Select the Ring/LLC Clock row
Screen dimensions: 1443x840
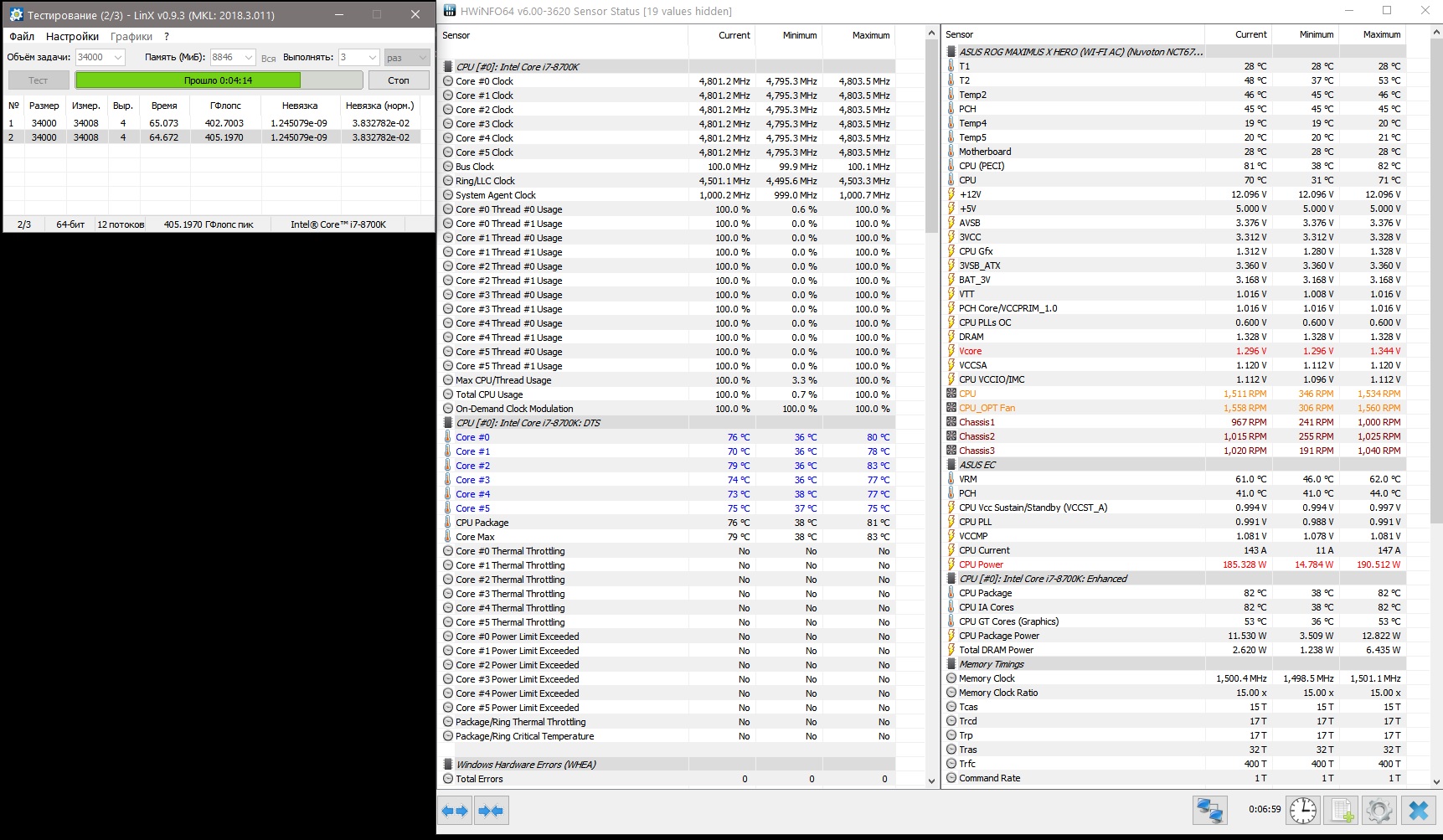click(x=667, y=181)
